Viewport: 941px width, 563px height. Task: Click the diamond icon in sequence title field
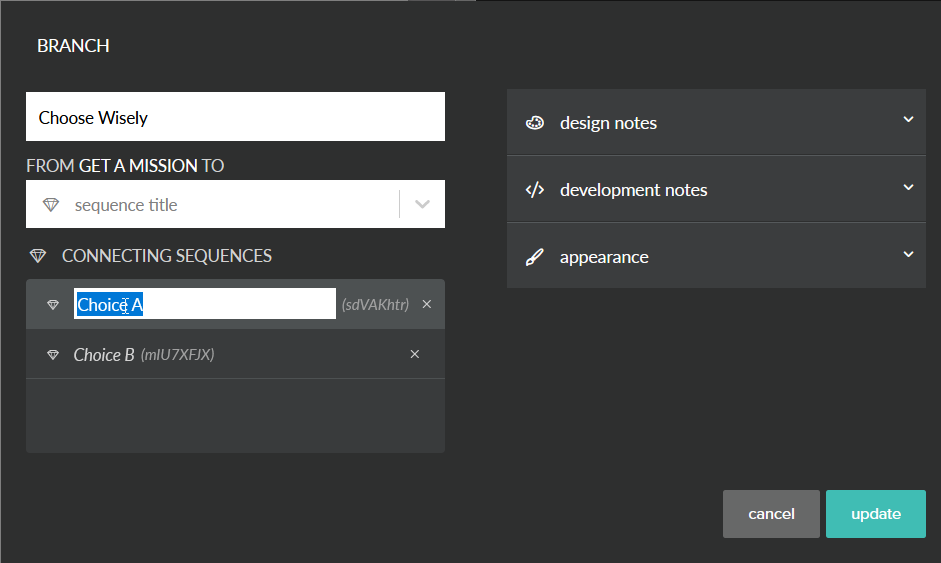coord(51,205)
